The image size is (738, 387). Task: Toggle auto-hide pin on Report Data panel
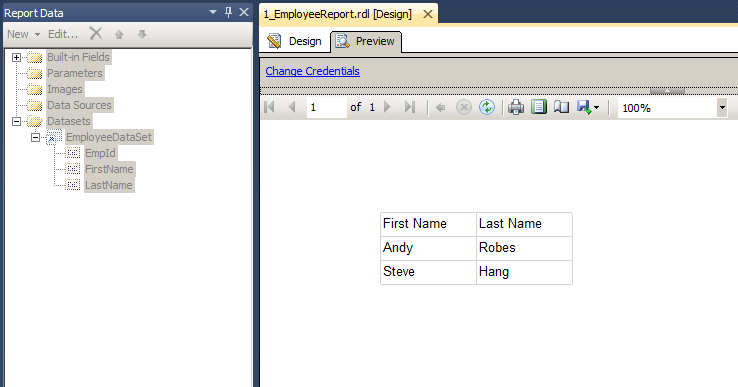228,12
